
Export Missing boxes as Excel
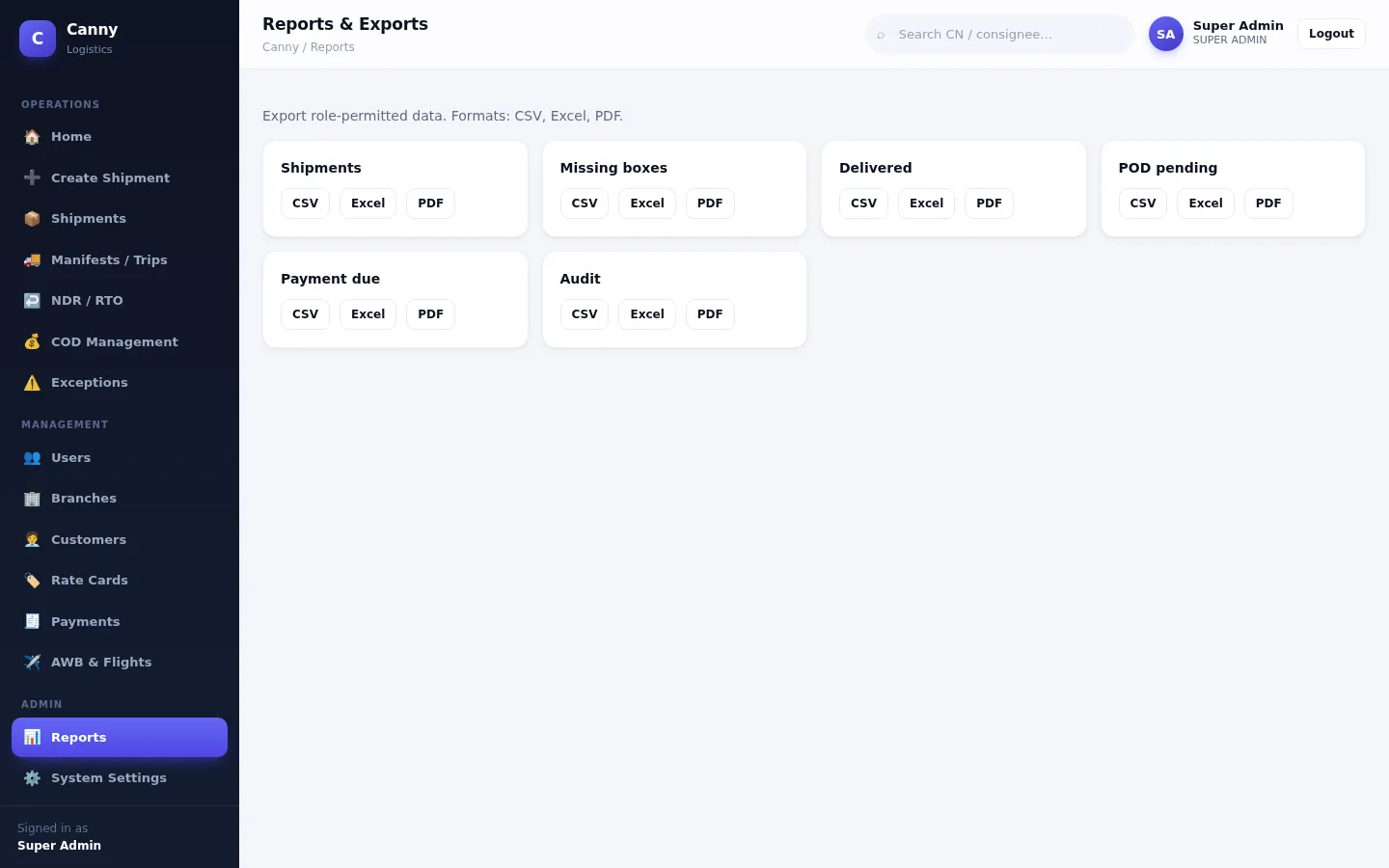[647, 203]
